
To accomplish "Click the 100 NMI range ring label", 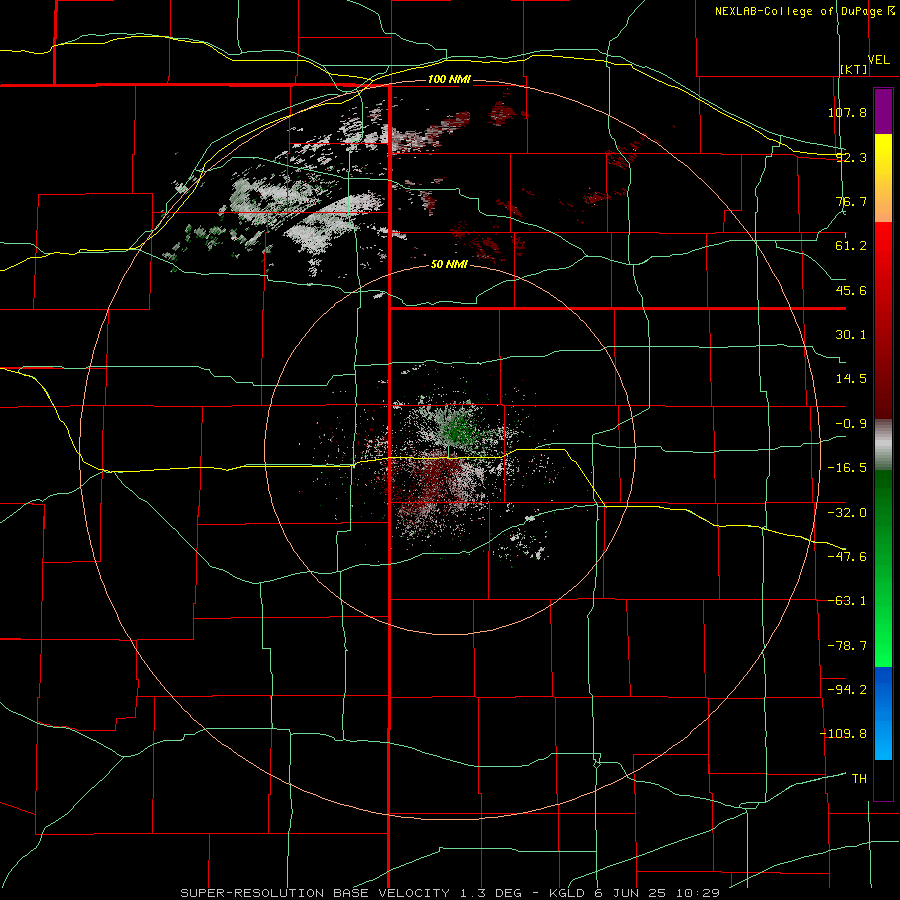I will (x=449, y=79).
